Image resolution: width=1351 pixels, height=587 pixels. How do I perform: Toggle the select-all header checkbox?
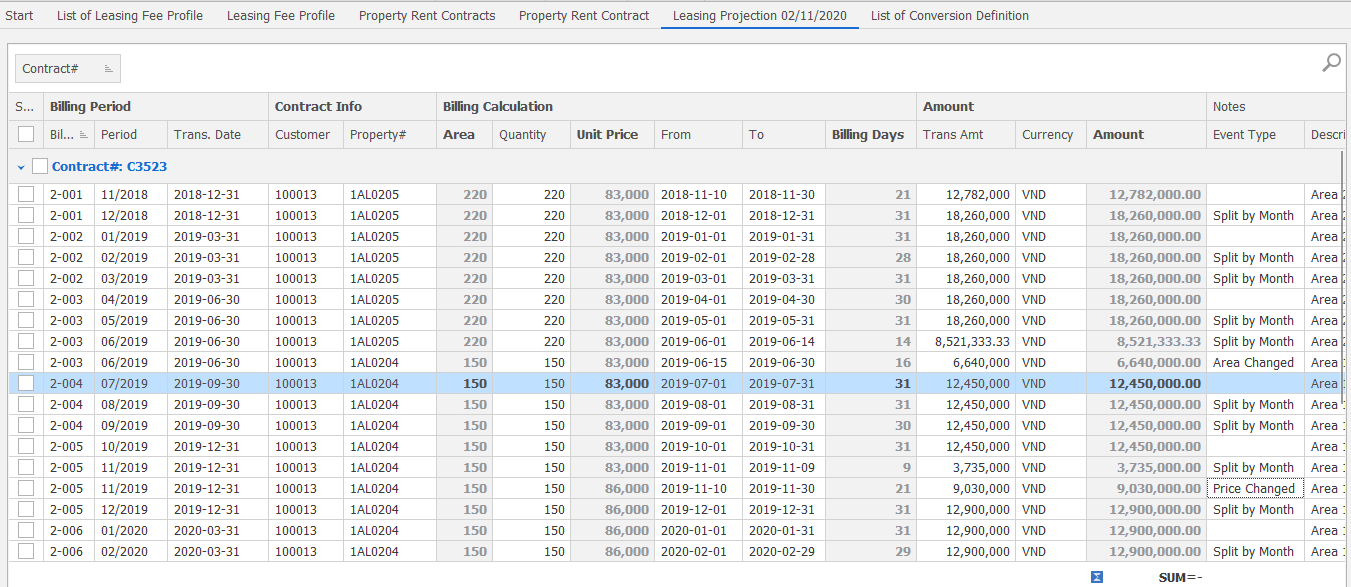tap(26, 135)
